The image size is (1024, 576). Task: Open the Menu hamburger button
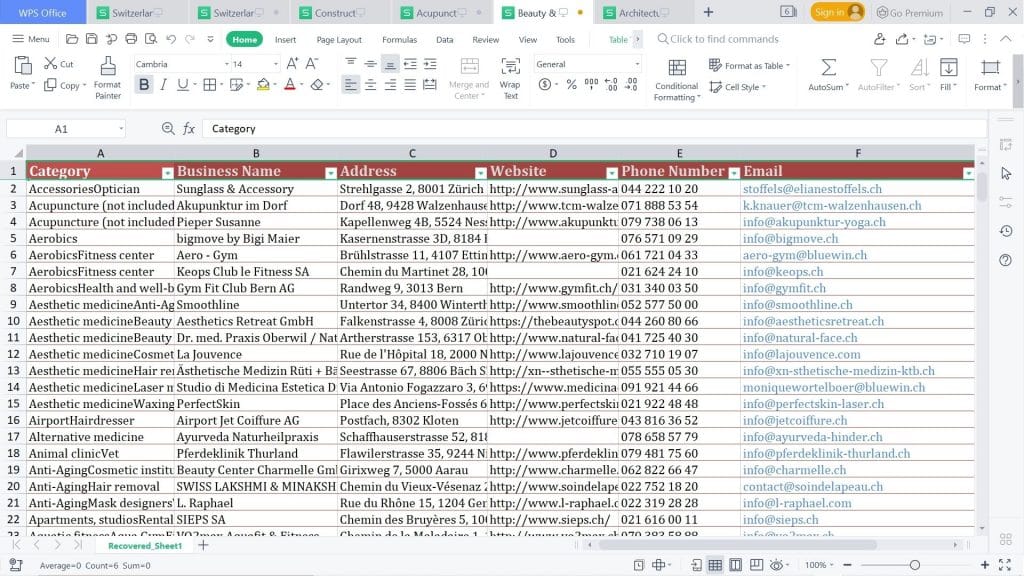tap(31, 39)
